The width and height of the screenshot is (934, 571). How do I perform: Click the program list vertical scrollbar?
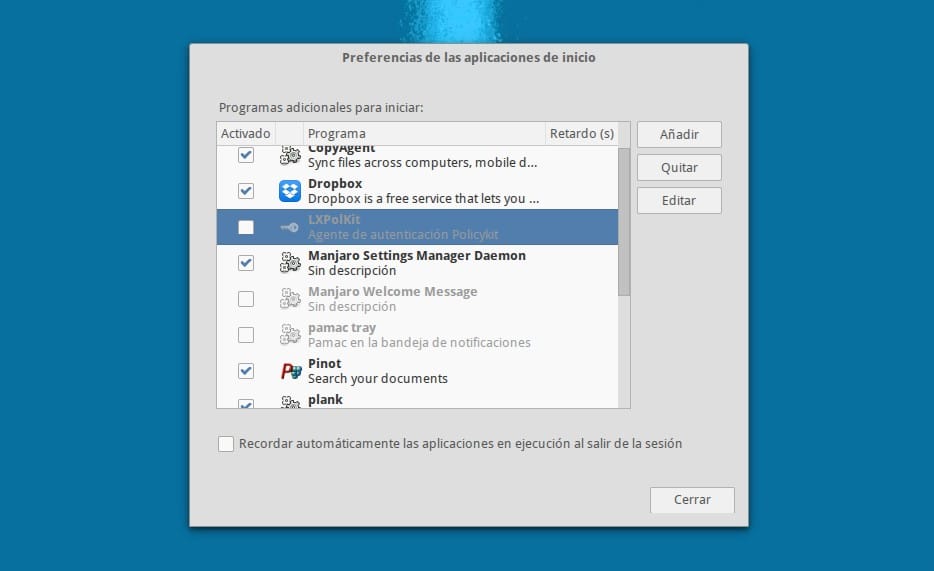pos(624,222)
